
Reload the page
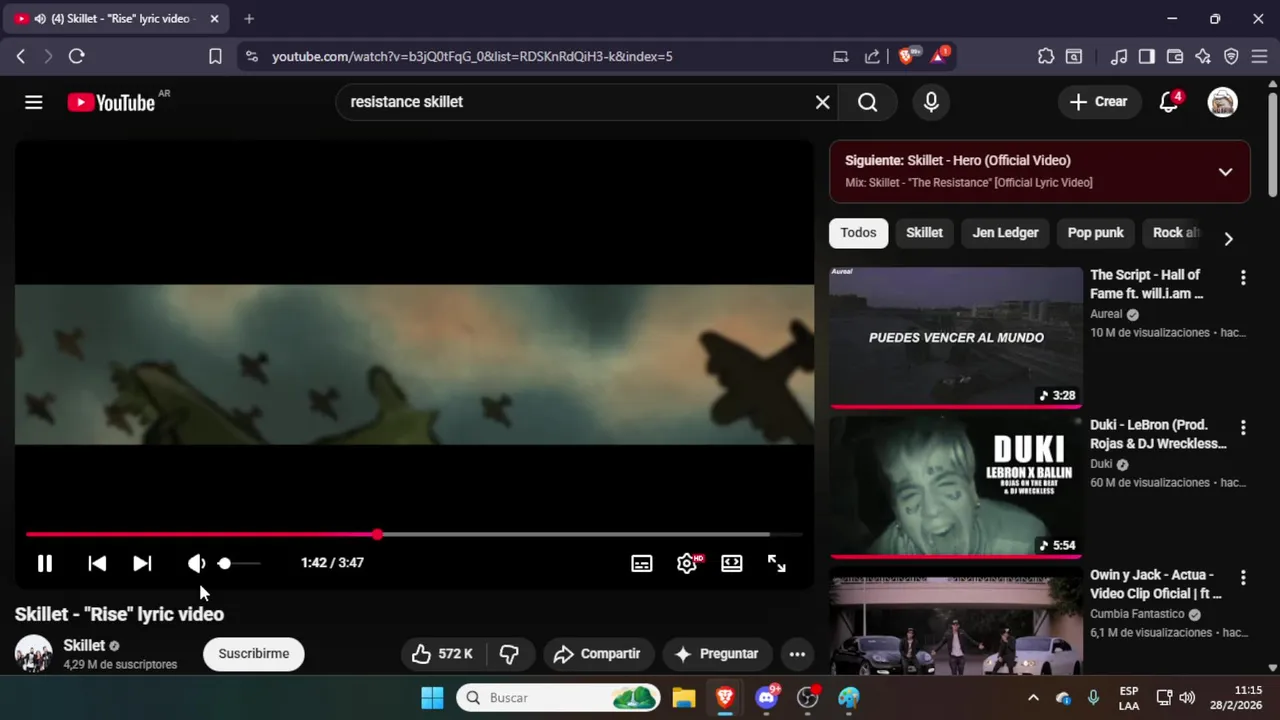click(76, 57)
